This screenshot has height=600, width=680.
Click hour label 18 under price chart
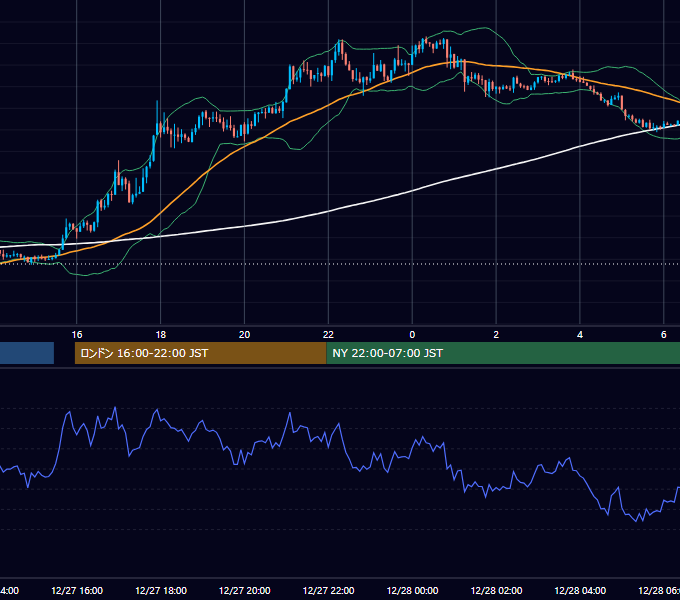click(161, 335)
